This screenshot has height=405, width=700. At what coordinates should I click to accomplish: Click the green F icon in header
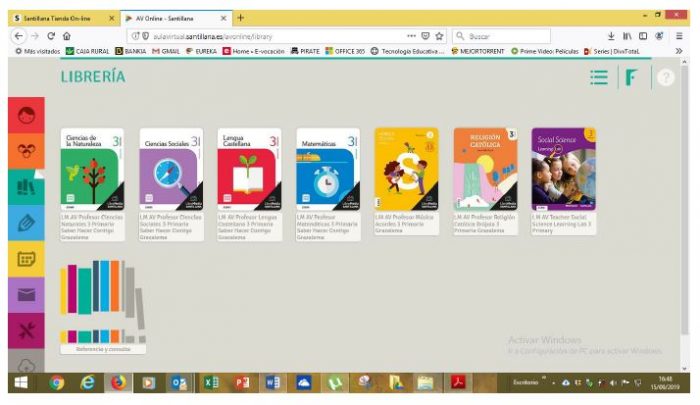click(x=631, y=77)
